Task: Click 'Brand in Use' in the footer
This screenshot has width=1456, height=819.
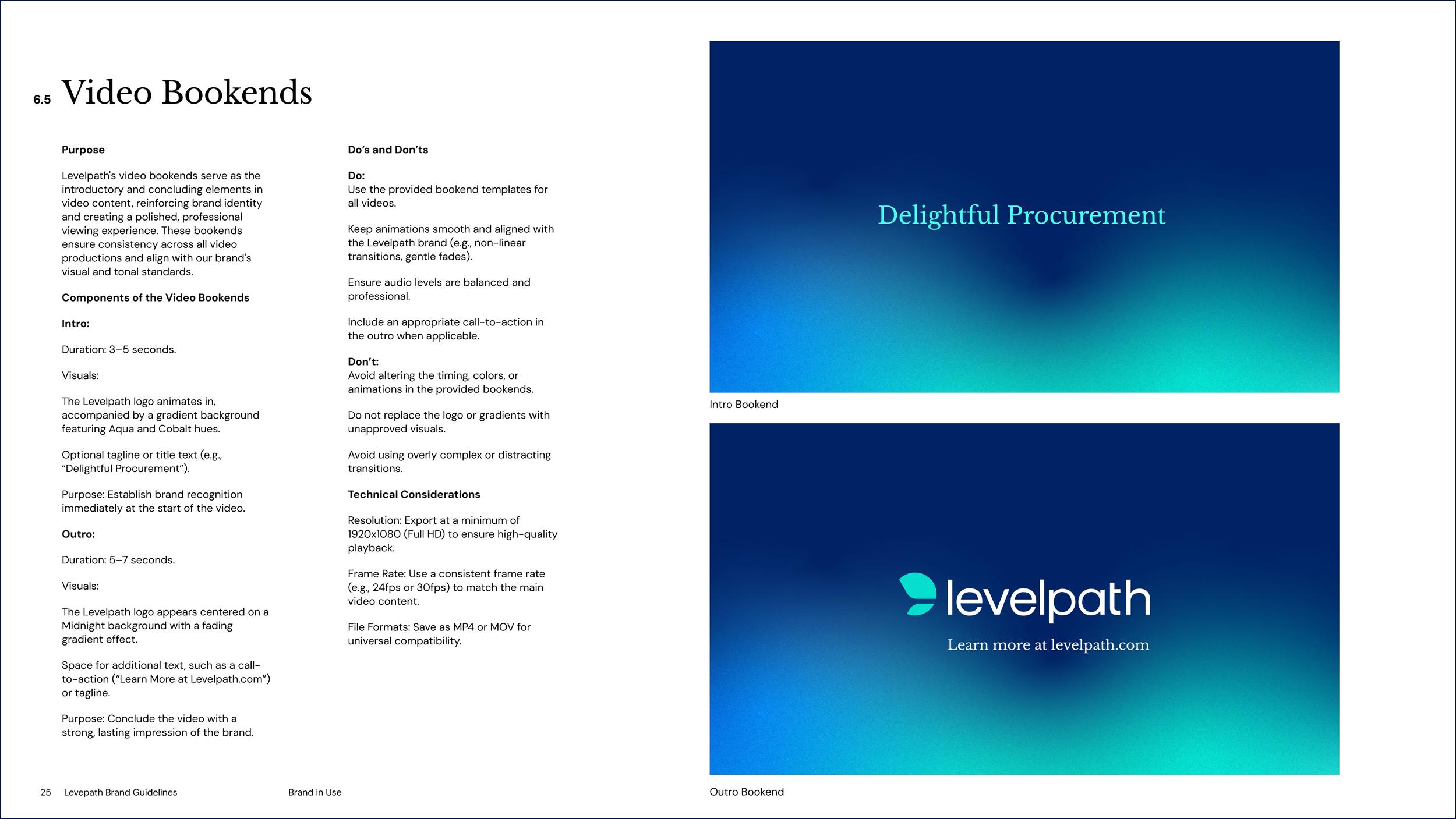Action: 315,792
